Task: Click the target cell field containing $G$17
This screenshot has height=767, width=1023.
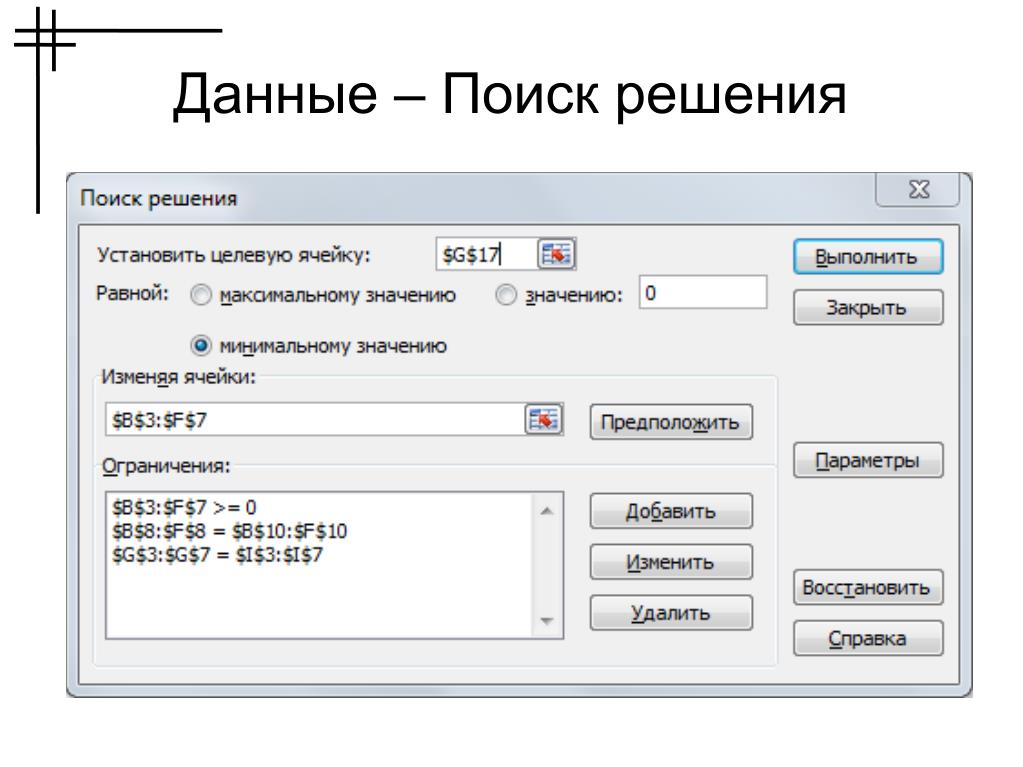Action: (484, 256)
